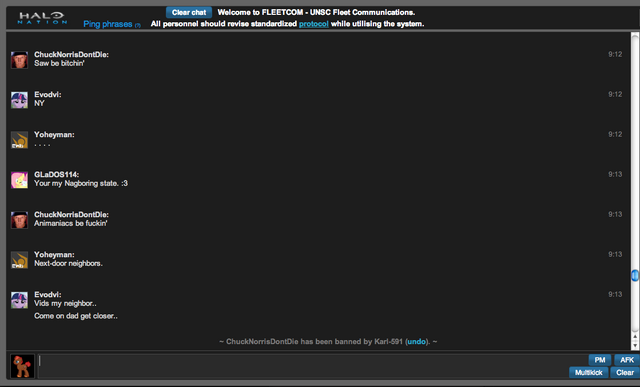Click the 'Saw be bitchin'' message text
This screenshot has width=640, height=387.
[x=59, y=63]
